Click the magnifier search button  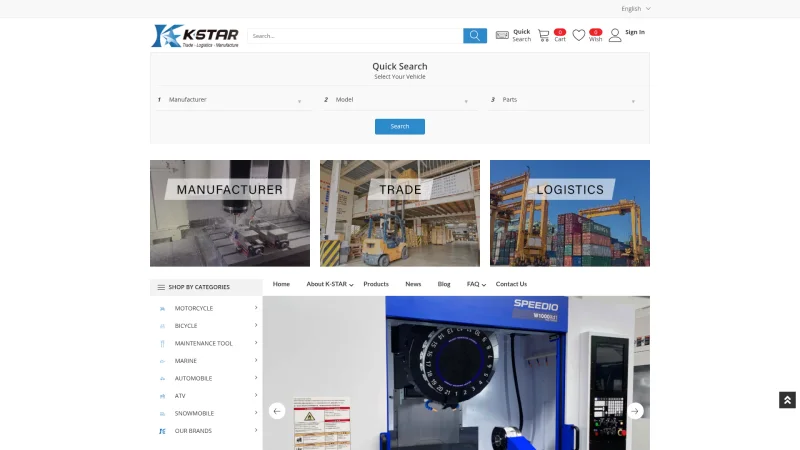[x=474, y=36]
